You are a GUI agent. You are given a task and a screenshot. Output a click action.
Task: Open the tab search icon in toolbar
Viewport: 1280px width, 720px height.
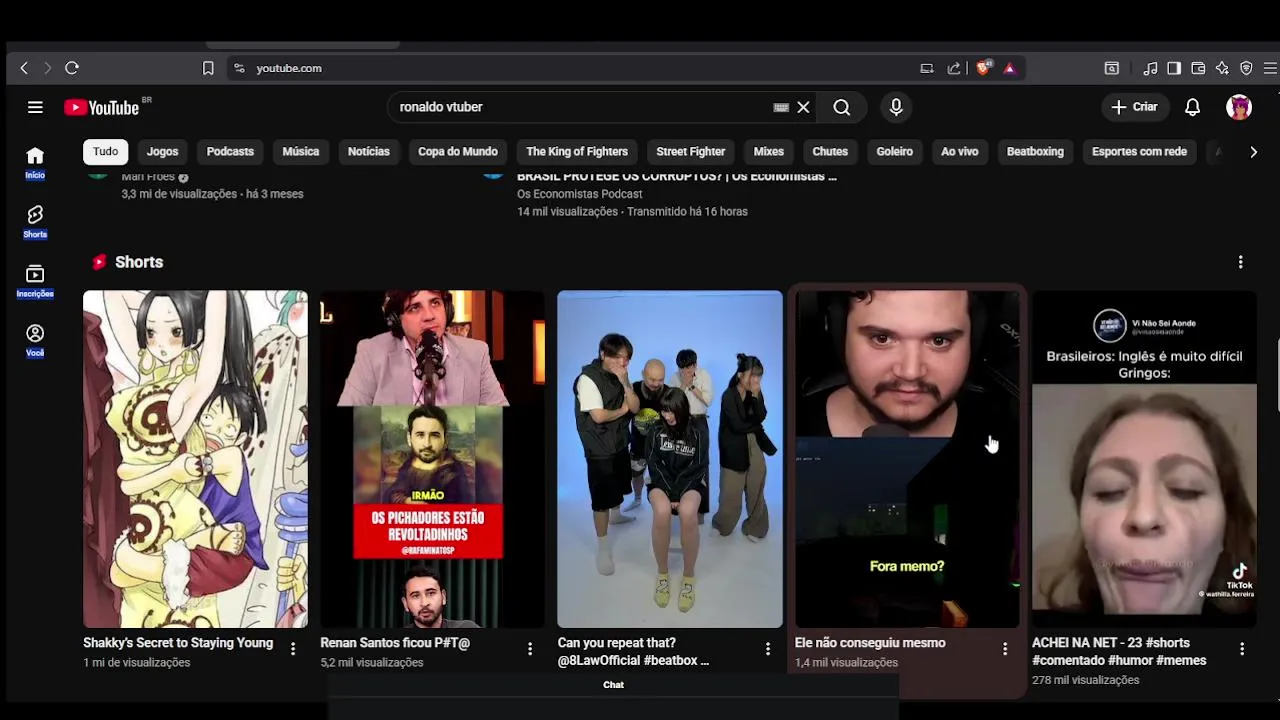(1111, 68)
